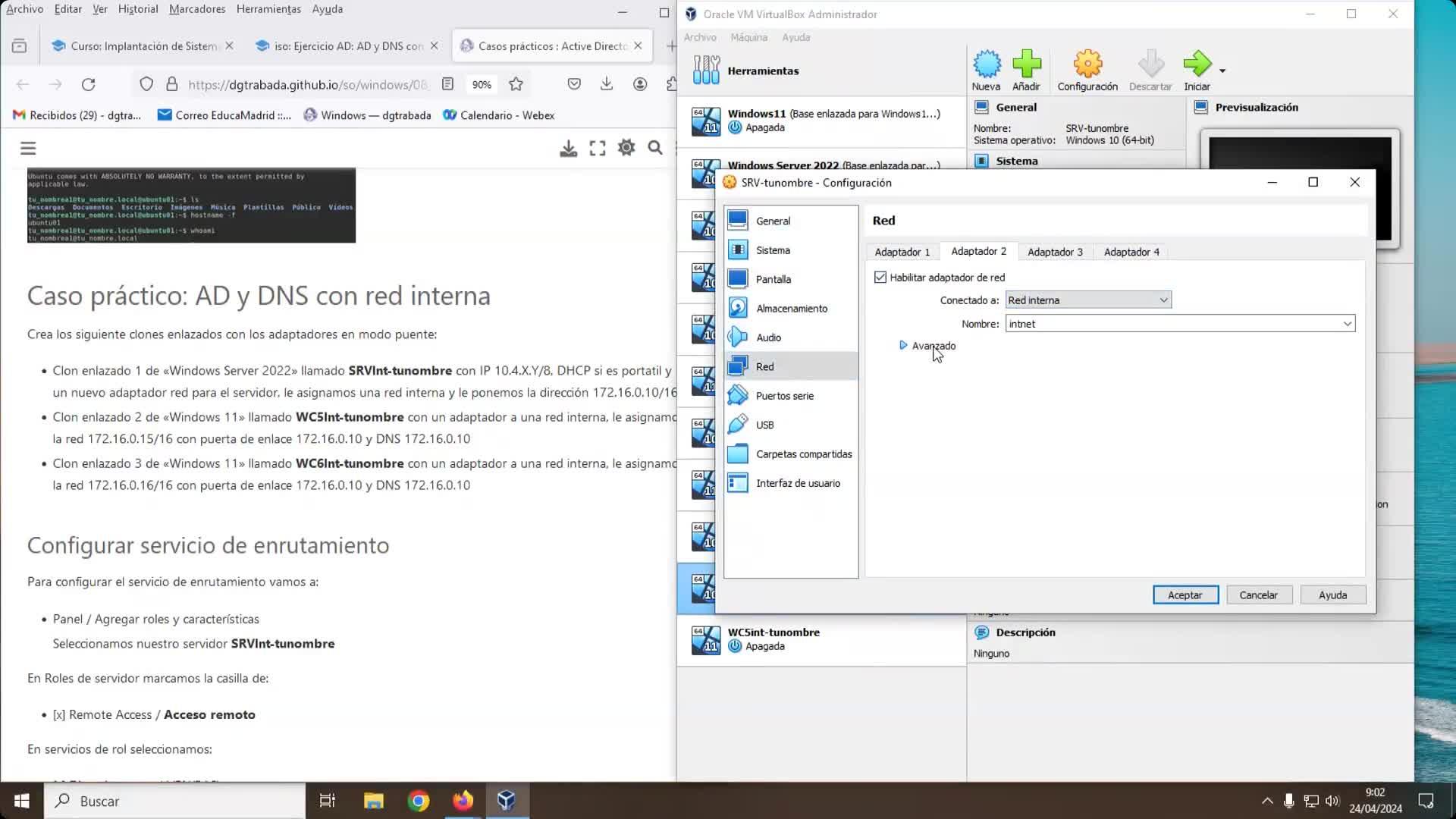1456x819 pixels.
Task: Toggle Habilitar adaptador de red checkbox
Action: click(880, 278)
